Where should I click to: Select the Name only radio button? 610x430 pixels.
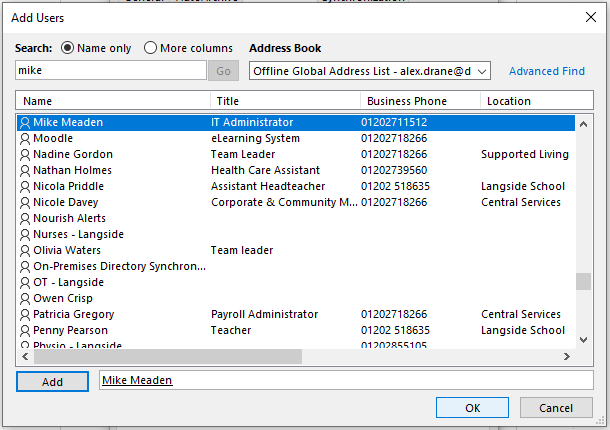tap(68, 48)
